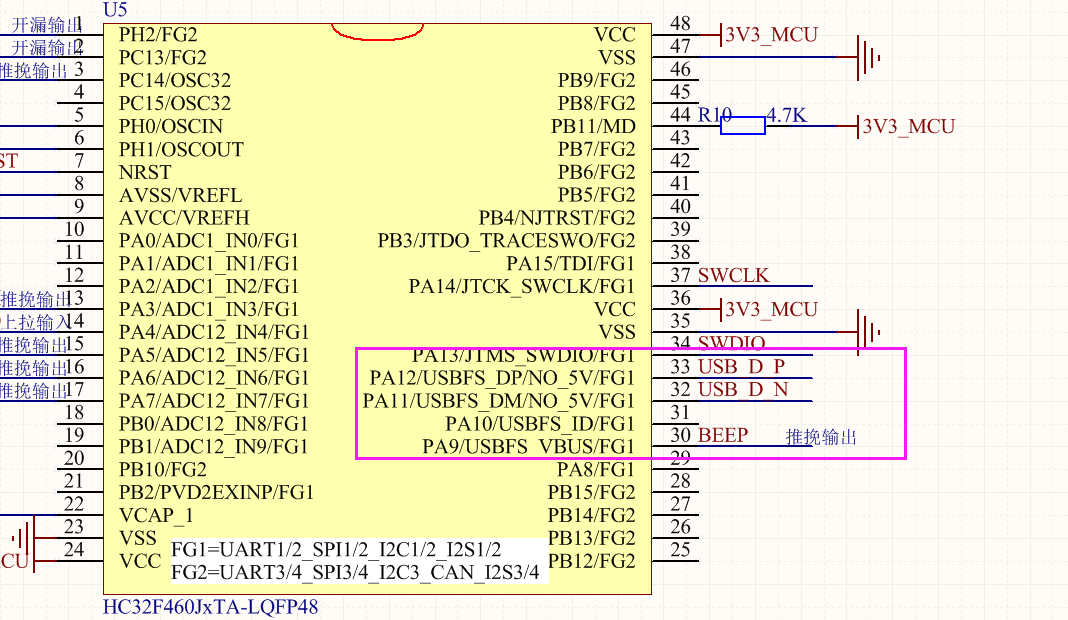Click pin name VCAP_1
The image size is (1068, 620).
point(156,516)
